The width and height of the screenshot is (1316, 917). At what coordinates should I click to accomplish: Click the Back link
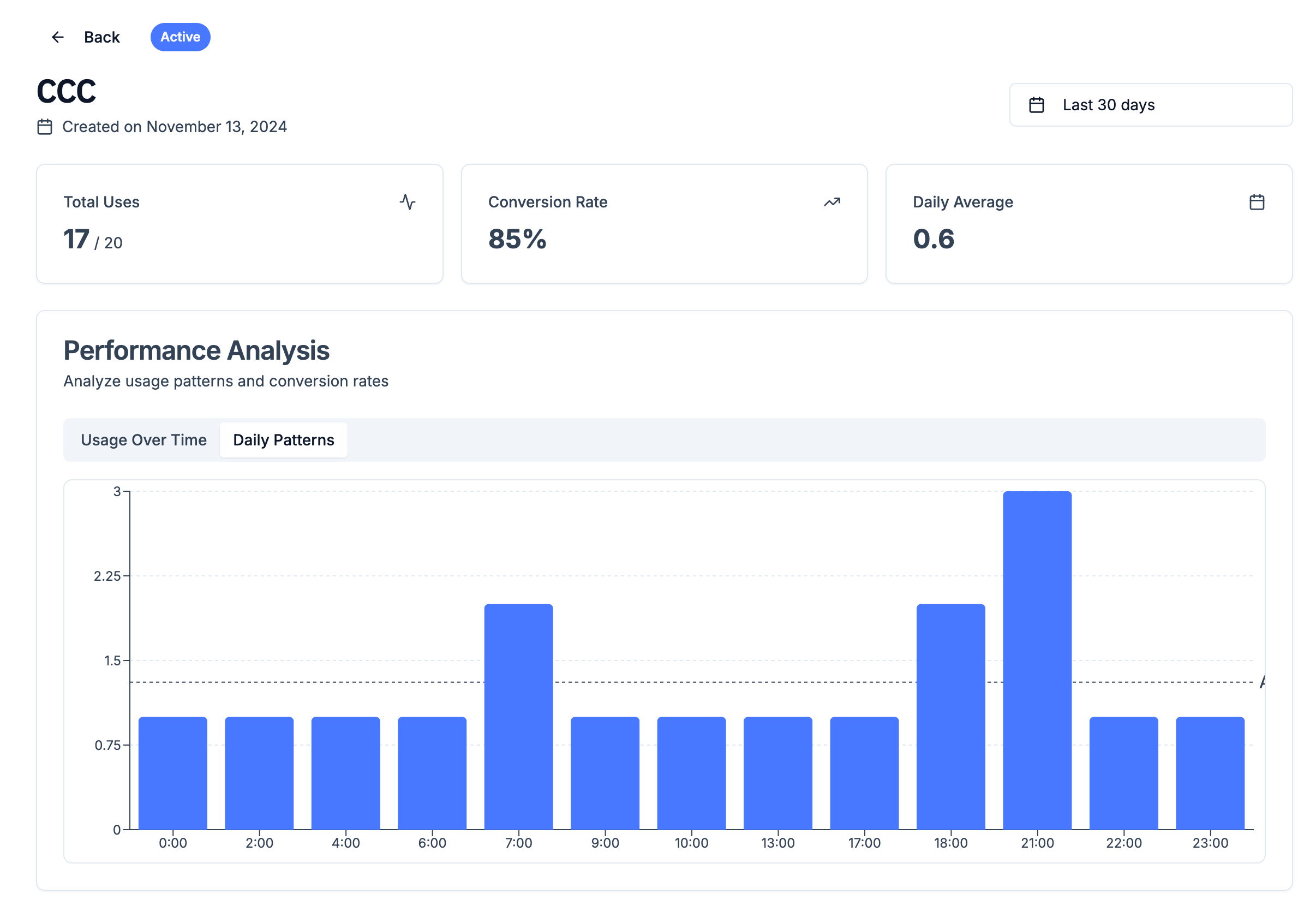(101, 37)
